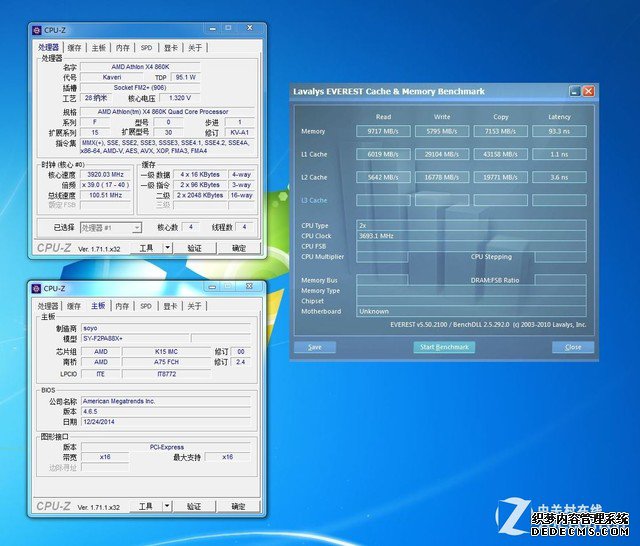This screenshot has width=640, height=546.
Task: Click the Motherboard field showing Unknown
Action: pos(471,311)
